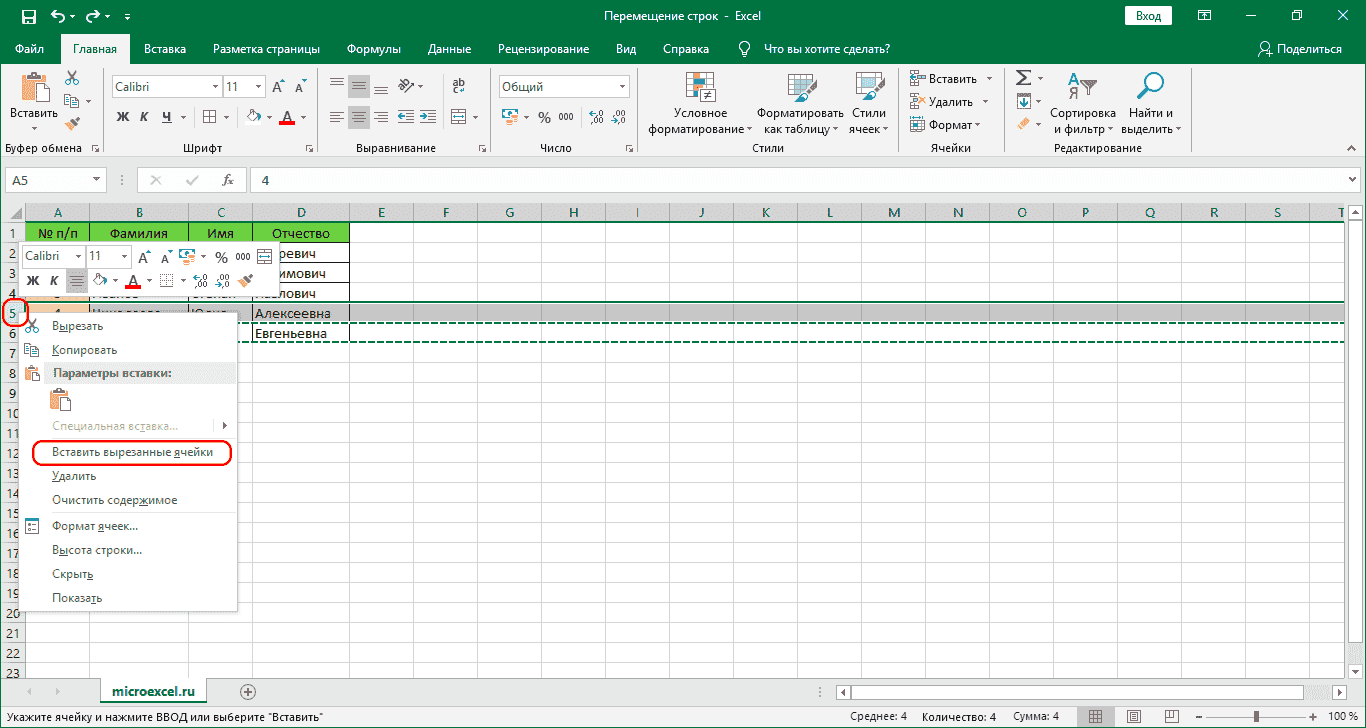Open the font size dropdown
1366x728 pixels.
point(258,86)
